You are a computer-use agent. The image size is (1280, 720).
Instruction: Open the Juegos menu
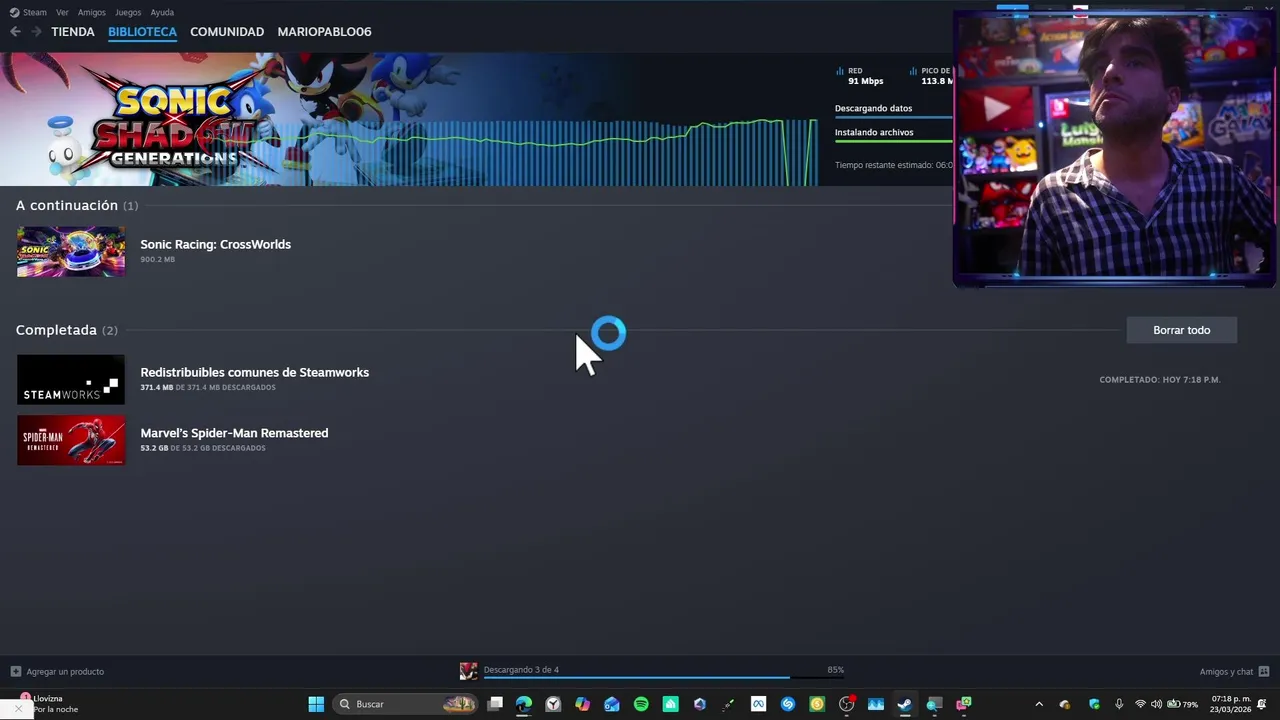click(x=128, y=12)
